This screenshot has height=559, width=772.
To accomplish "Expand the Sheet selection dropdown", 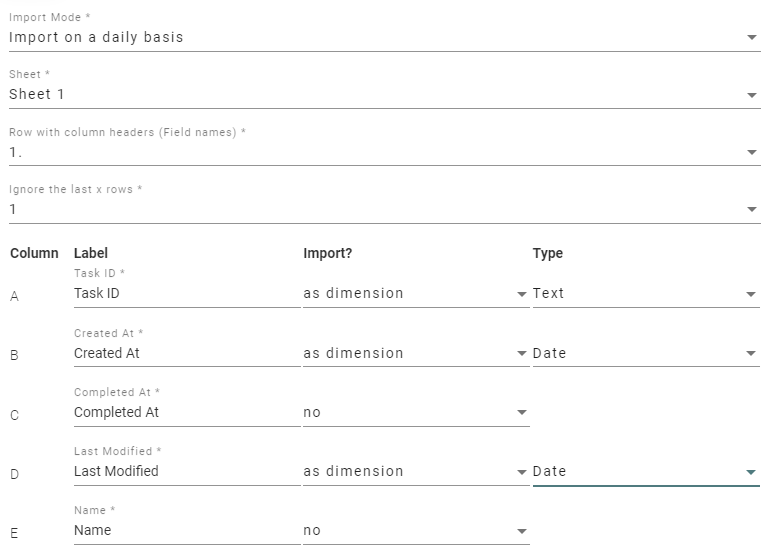I will (x=380, y=94).
